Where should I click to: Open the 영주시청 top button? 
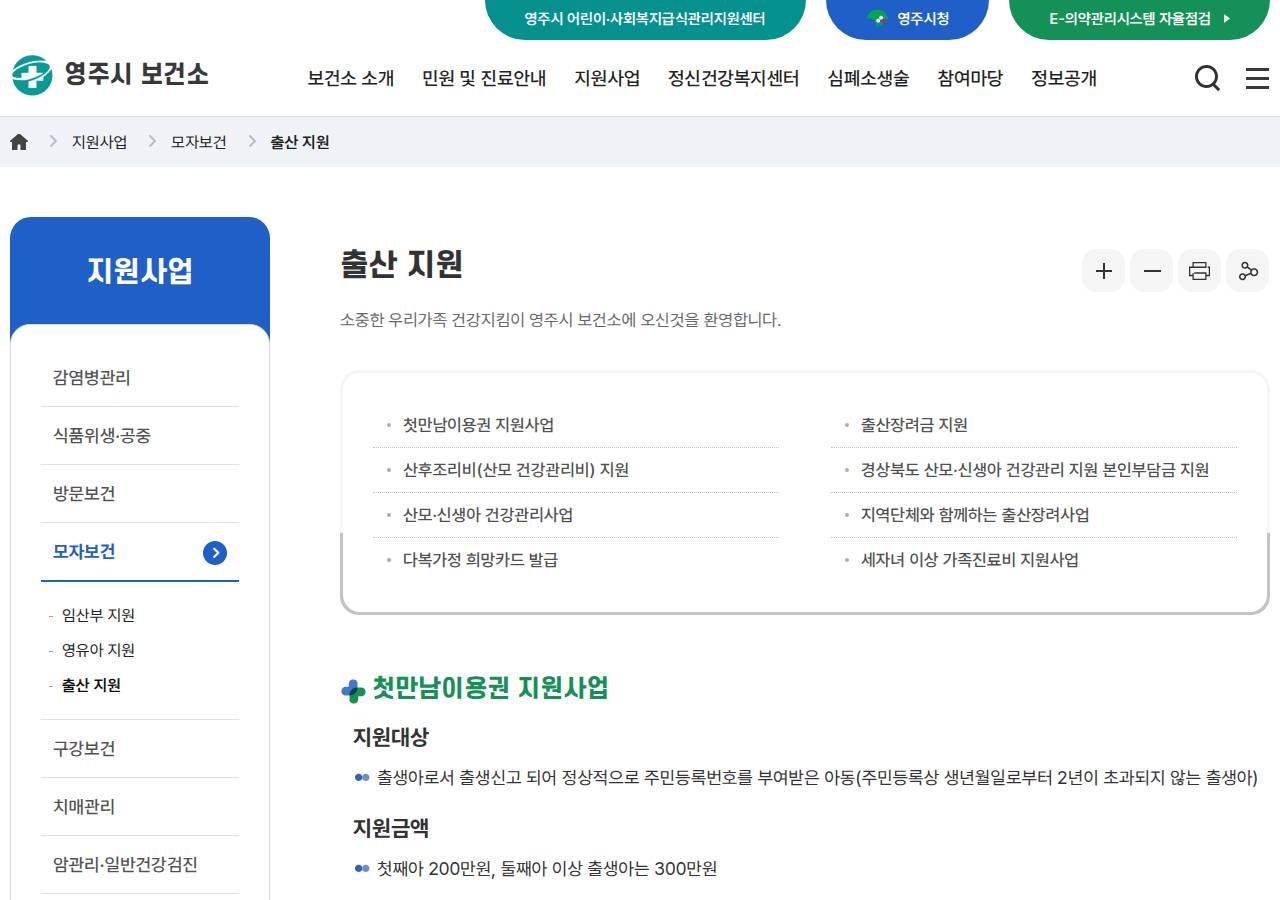pyautogui.click(x=907, y=18)
